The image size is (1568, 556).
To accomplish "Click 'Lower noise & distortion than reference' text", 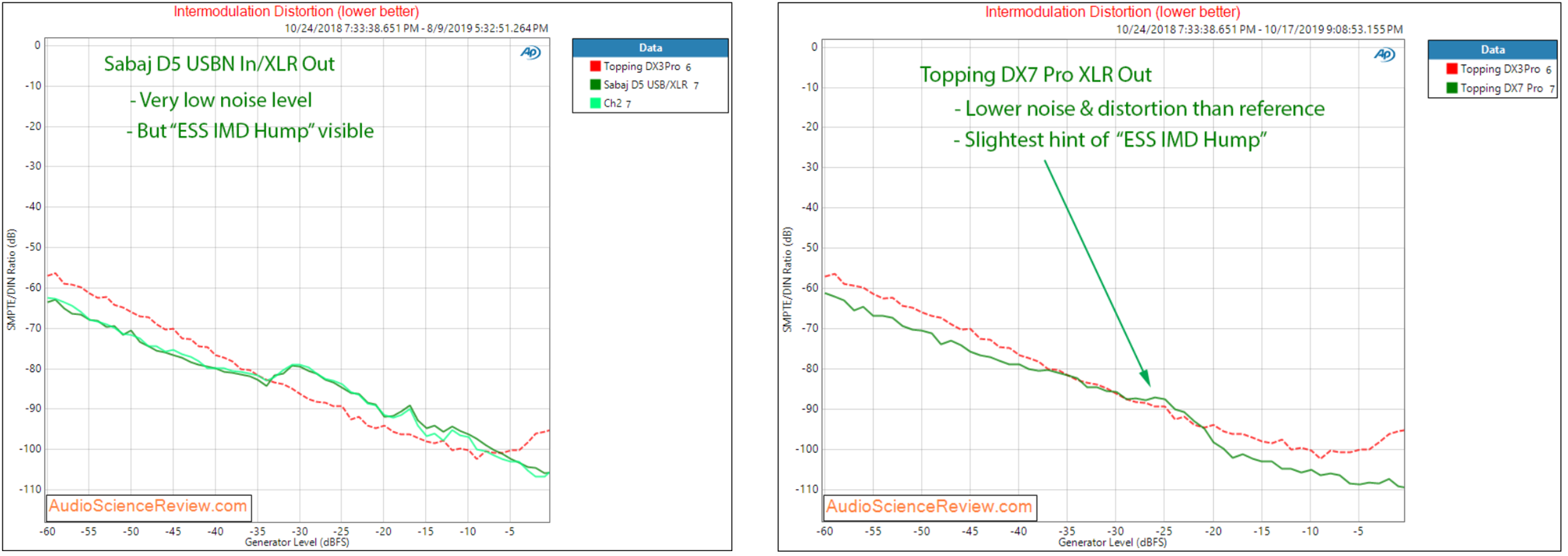I will click(x=1145, y=109).
